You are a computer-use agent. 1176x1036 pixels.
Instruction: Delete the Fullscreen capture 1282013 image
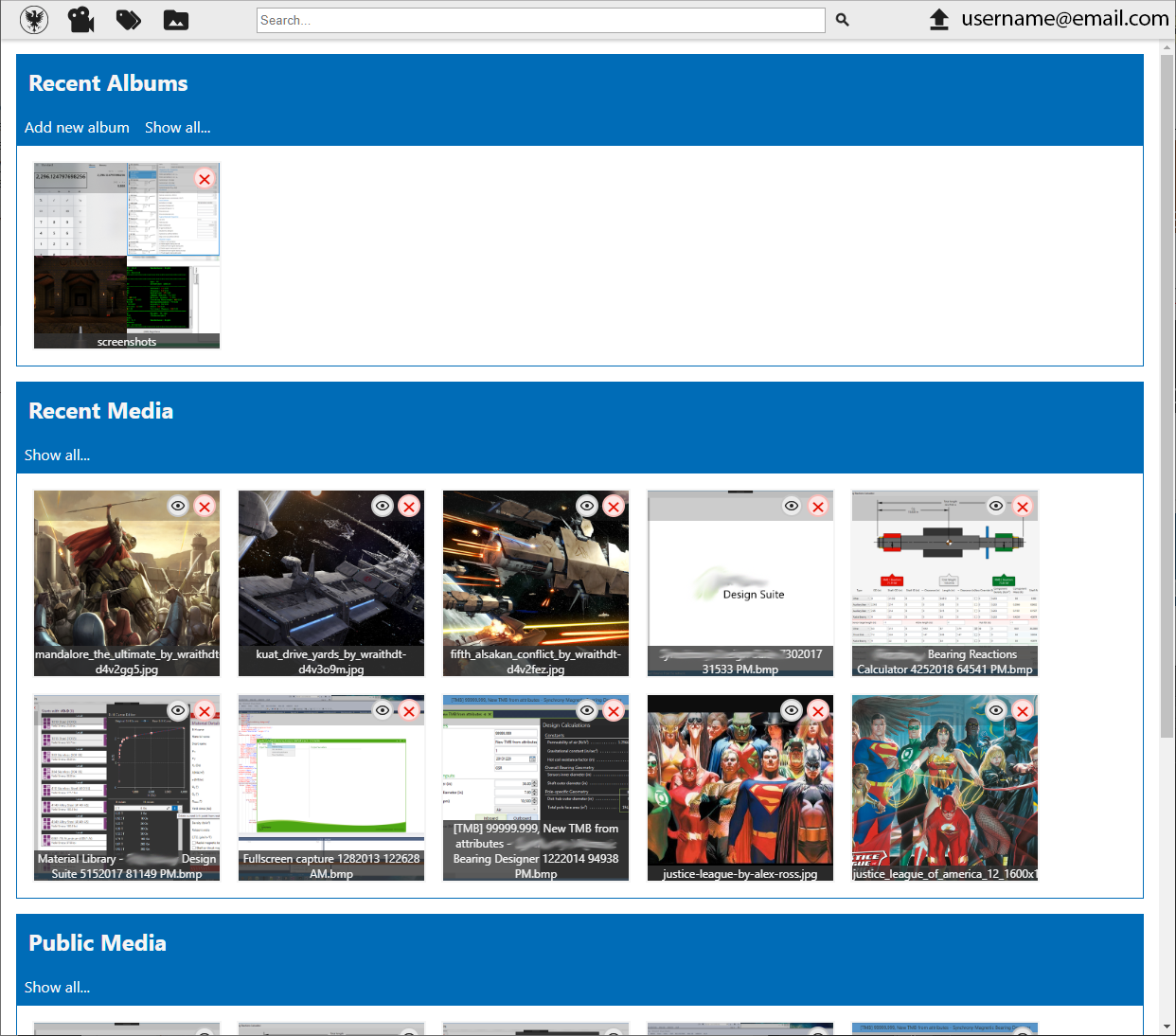click(x=409, y=710)
